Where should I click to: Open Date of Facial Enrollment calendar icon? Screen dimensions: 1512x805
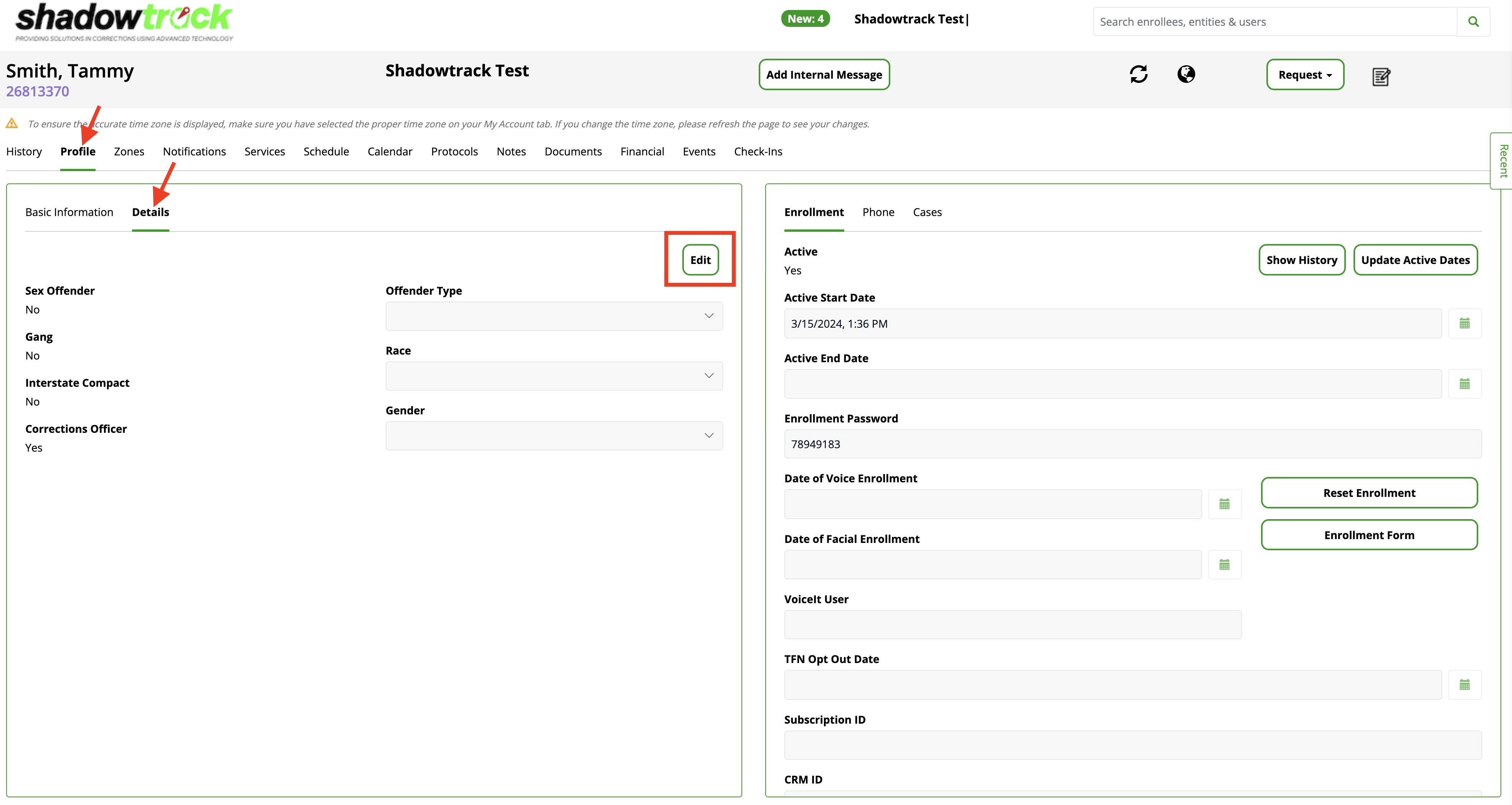1224,565
